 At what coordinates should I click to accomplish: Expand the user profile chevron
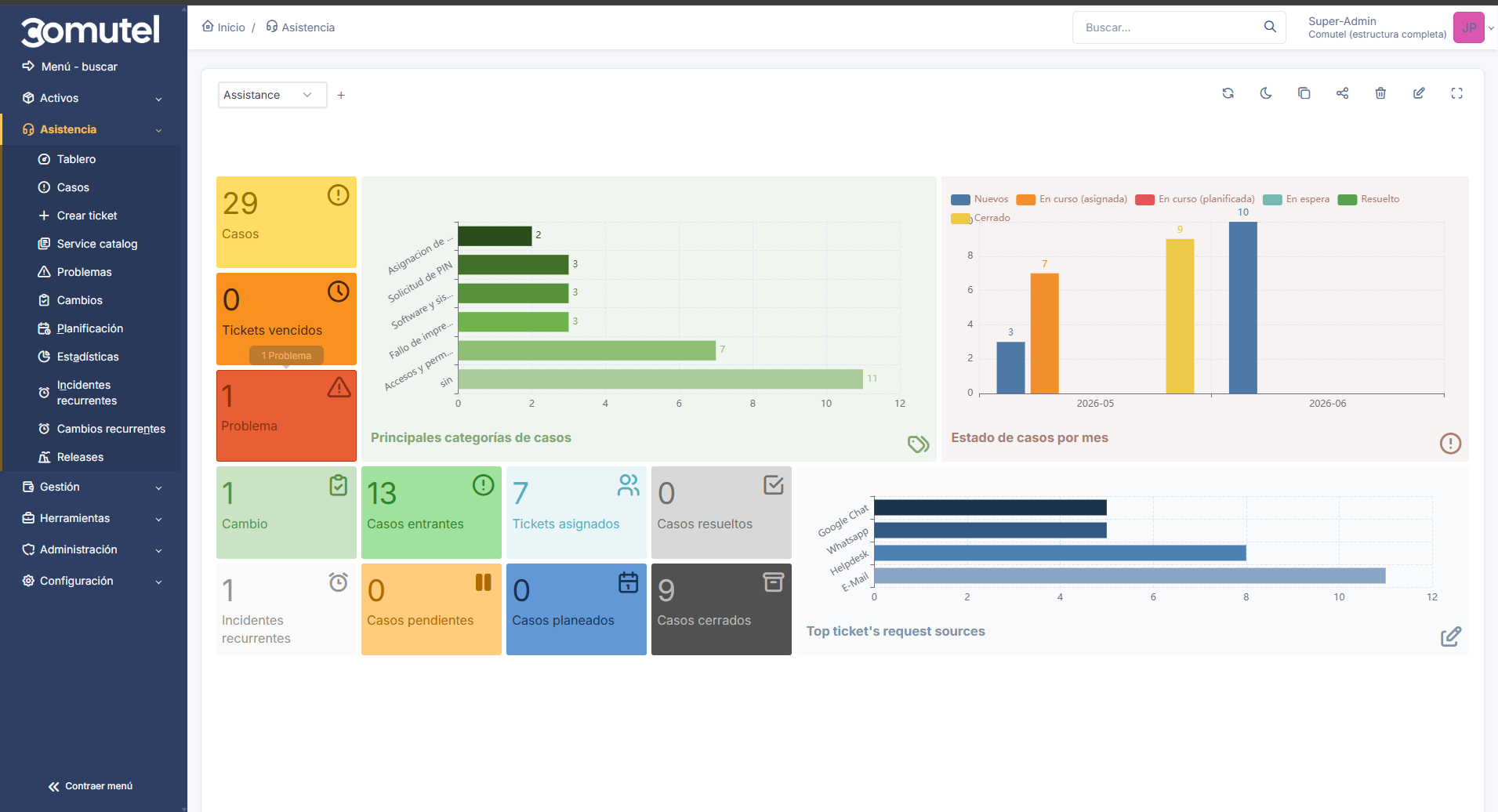(1491, 27)
